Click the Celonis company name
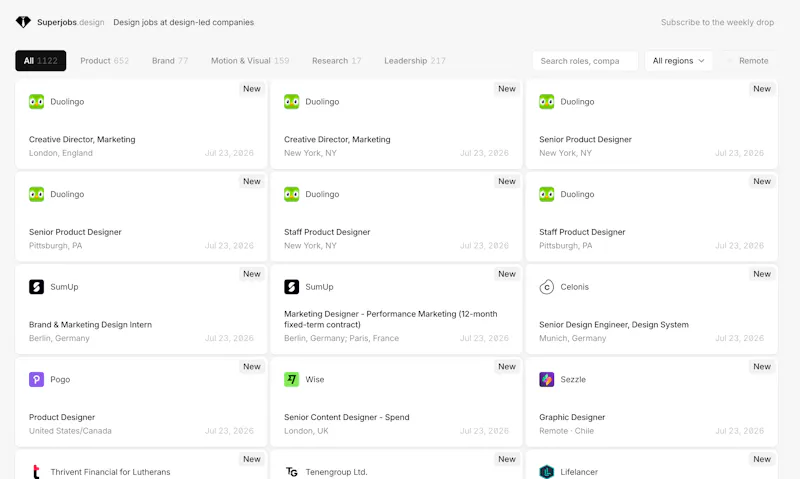This screenshot has width=800, height=479. pos(574,287)
